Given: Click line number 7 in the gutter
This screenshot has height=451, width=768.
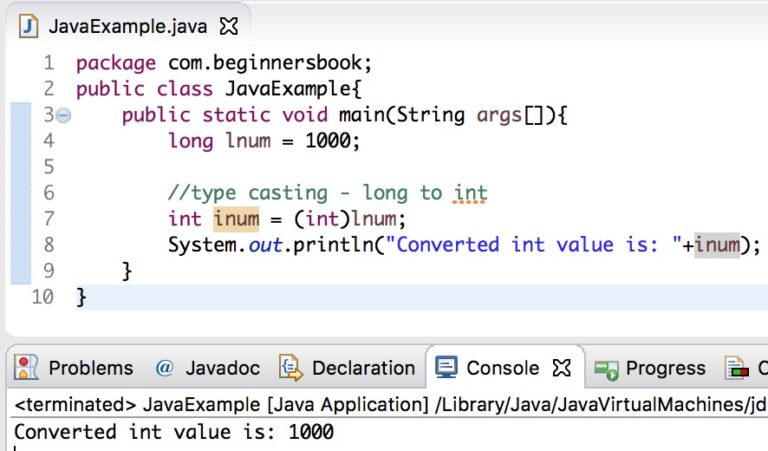Looking at the screenshot, I should coord(48,218).
